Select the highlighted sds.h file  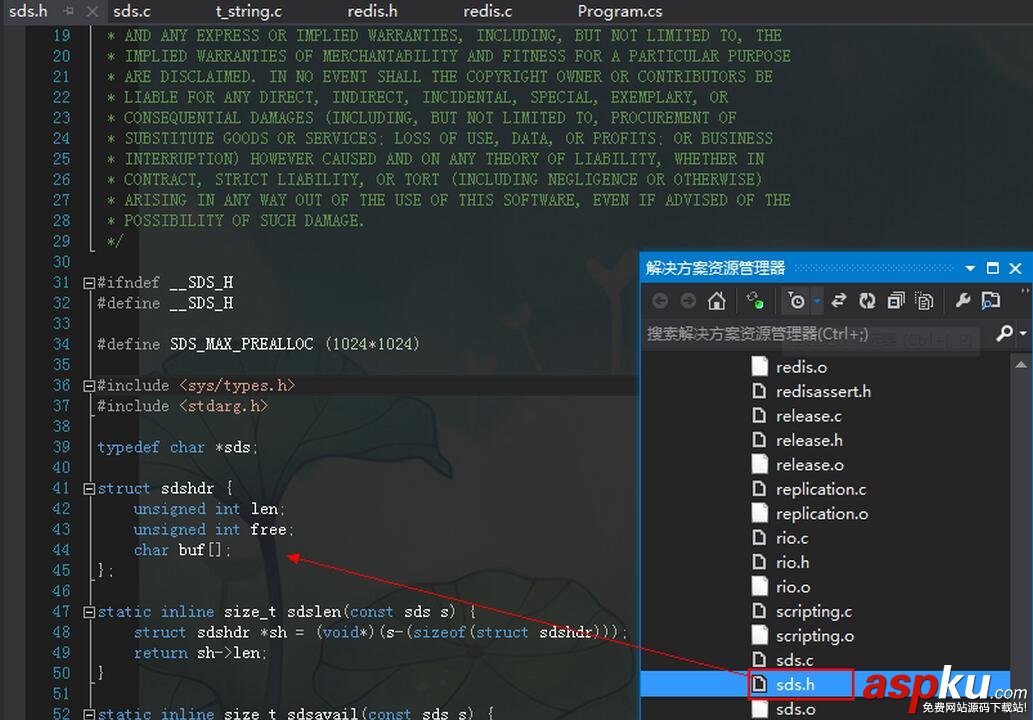795,684
